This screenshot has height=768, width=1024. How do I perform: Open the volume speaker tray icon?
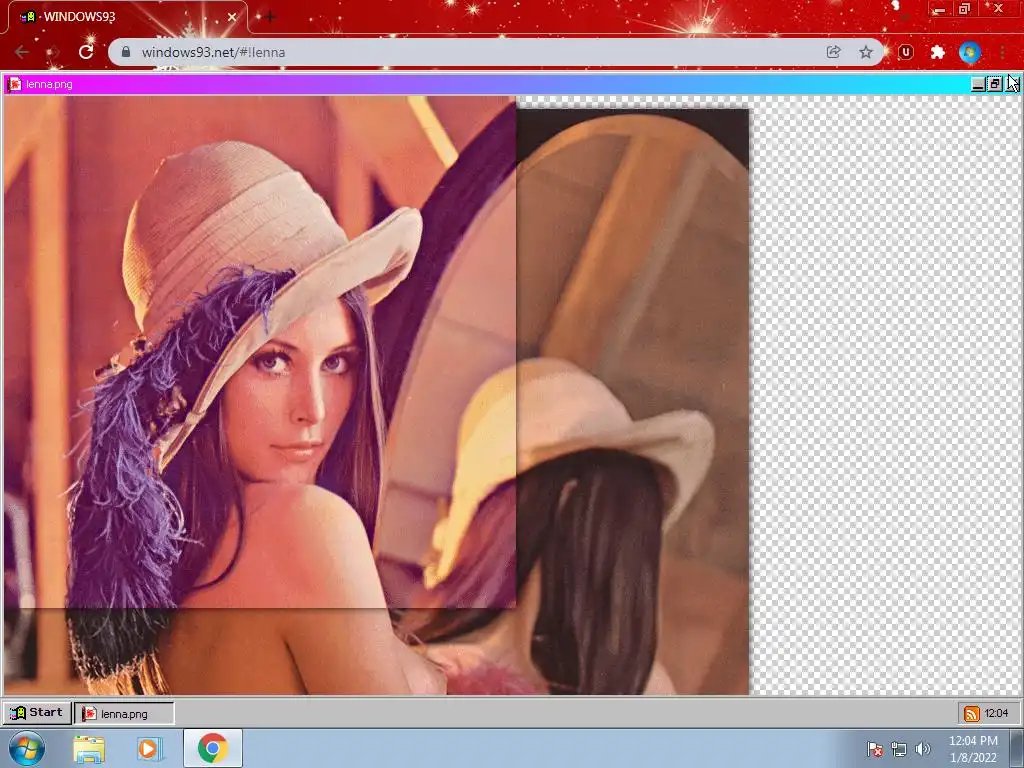923,749
